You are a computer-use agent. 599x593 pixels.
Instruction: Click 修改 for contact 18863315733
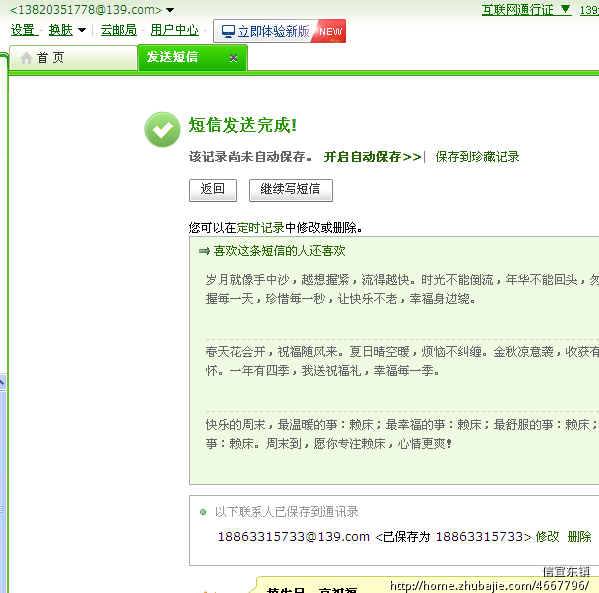click(x=547, y=537)
